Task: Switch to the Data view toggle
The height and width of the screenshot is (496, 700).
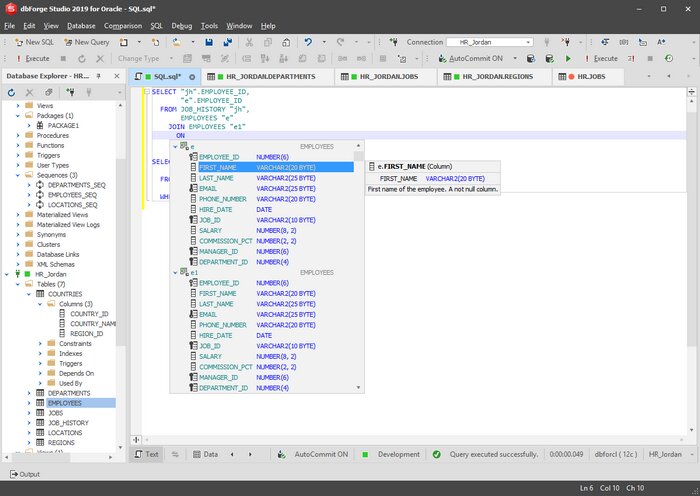Action: point(205,454)
